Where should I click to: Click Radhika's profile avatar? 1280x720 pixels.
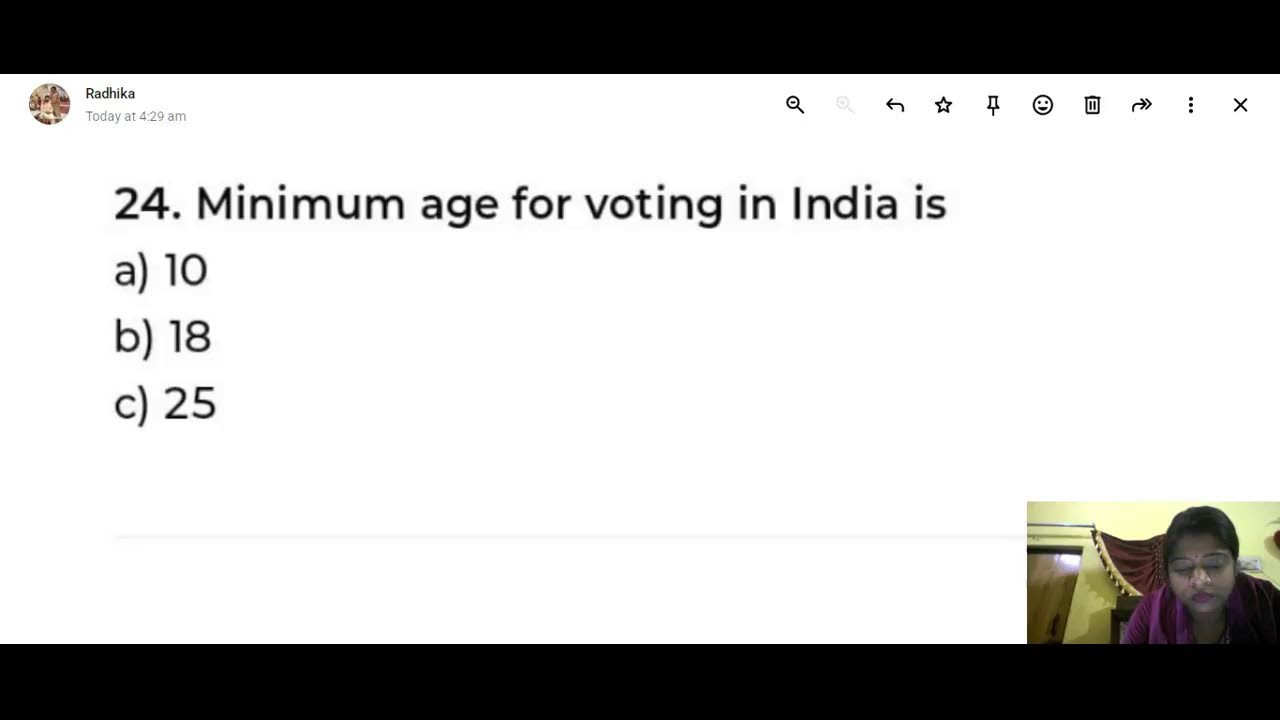[x=50, y=104]
